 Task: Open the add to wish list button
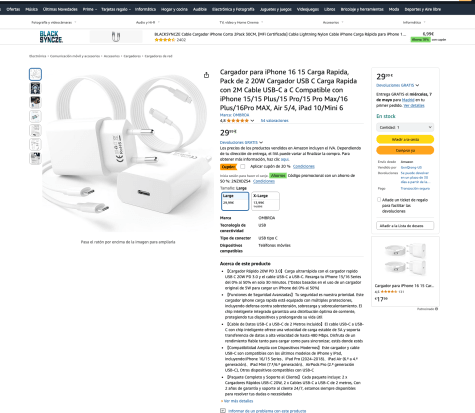pos(405,226)
